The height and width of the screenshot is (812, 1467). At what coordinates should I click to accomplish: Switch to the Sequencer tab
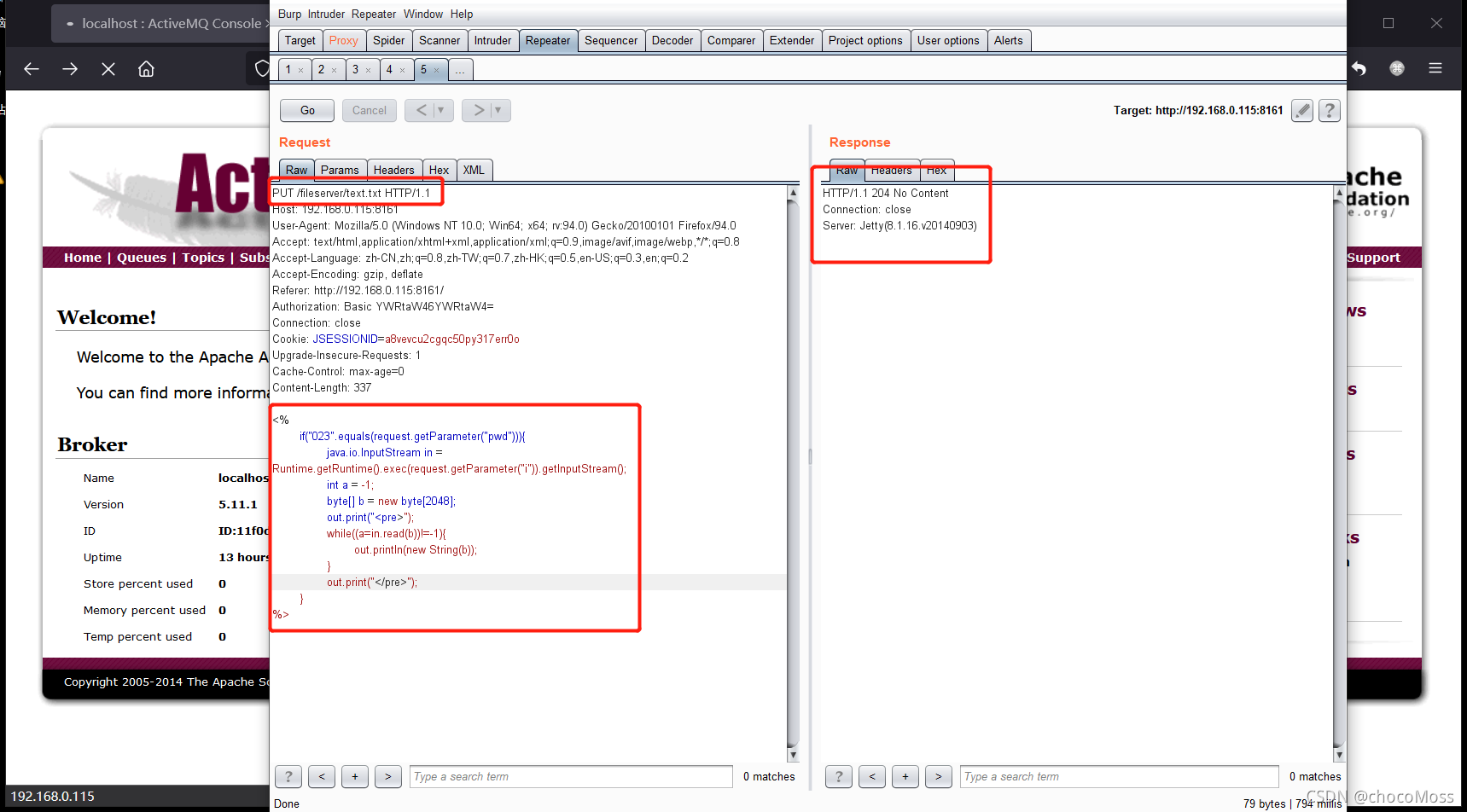[611, 40]
